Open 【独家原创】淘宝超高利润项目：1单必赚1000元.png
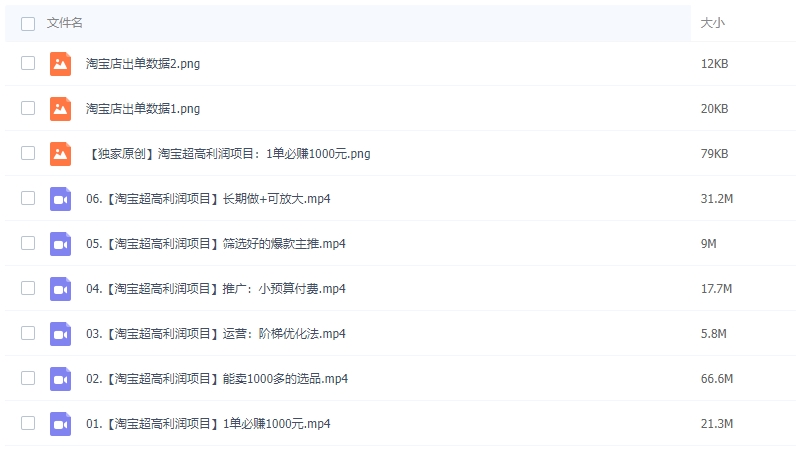 (x=228, y=154)
